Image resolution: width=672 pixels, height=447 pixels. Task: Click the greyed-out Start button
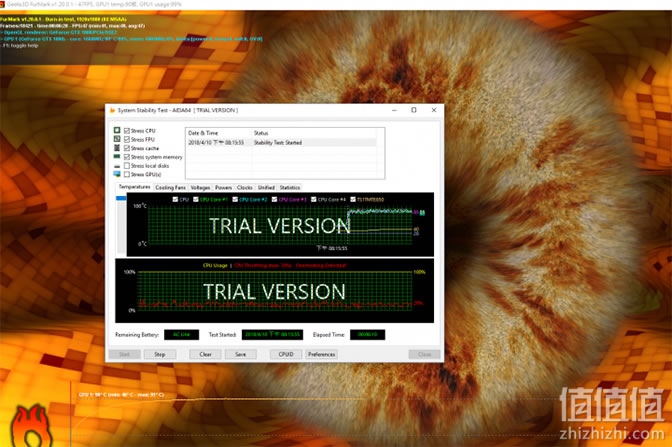coord(124,354)
